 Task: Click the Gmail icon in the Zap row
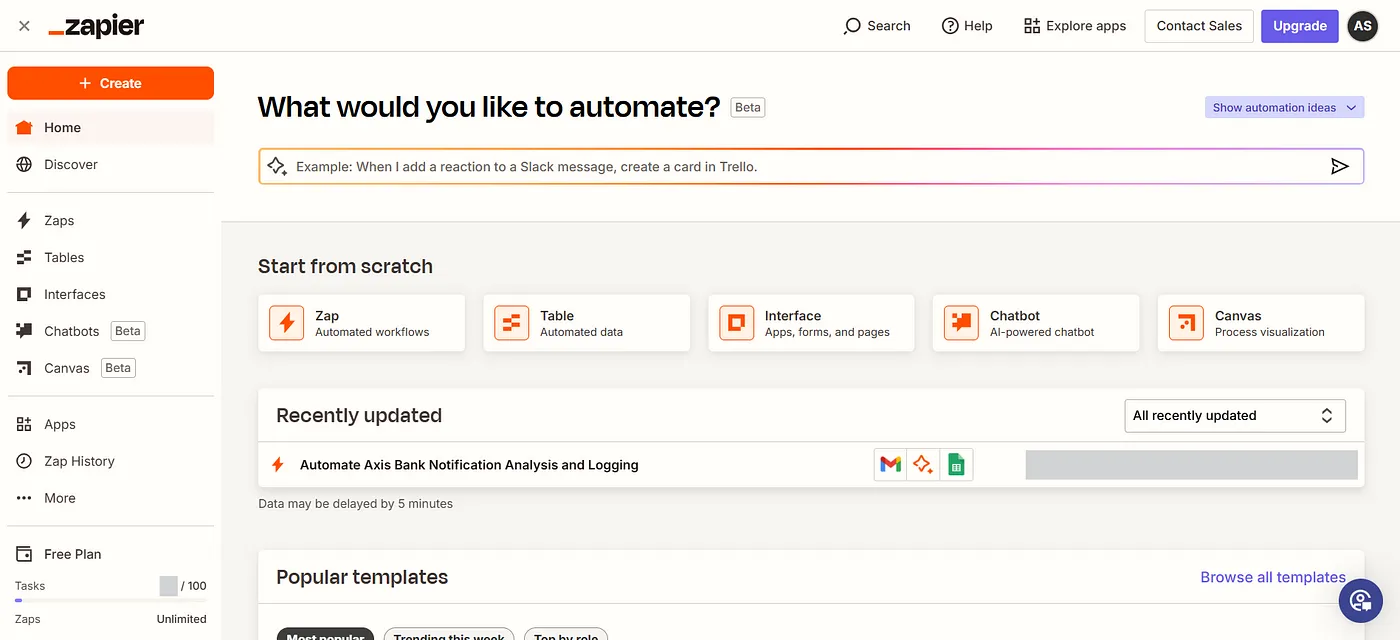click(890, 465)
